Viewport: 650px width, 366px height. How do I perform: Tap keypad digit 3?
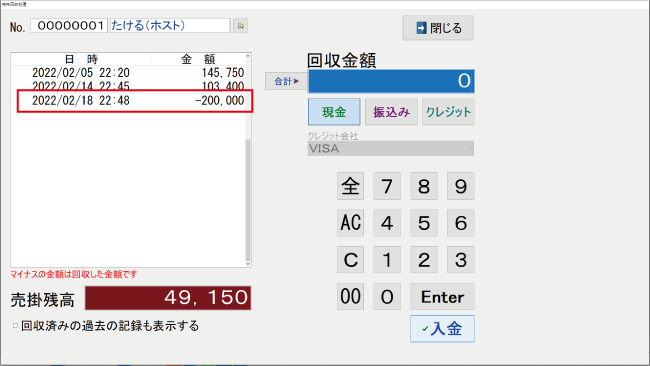(x=461, y=260)
